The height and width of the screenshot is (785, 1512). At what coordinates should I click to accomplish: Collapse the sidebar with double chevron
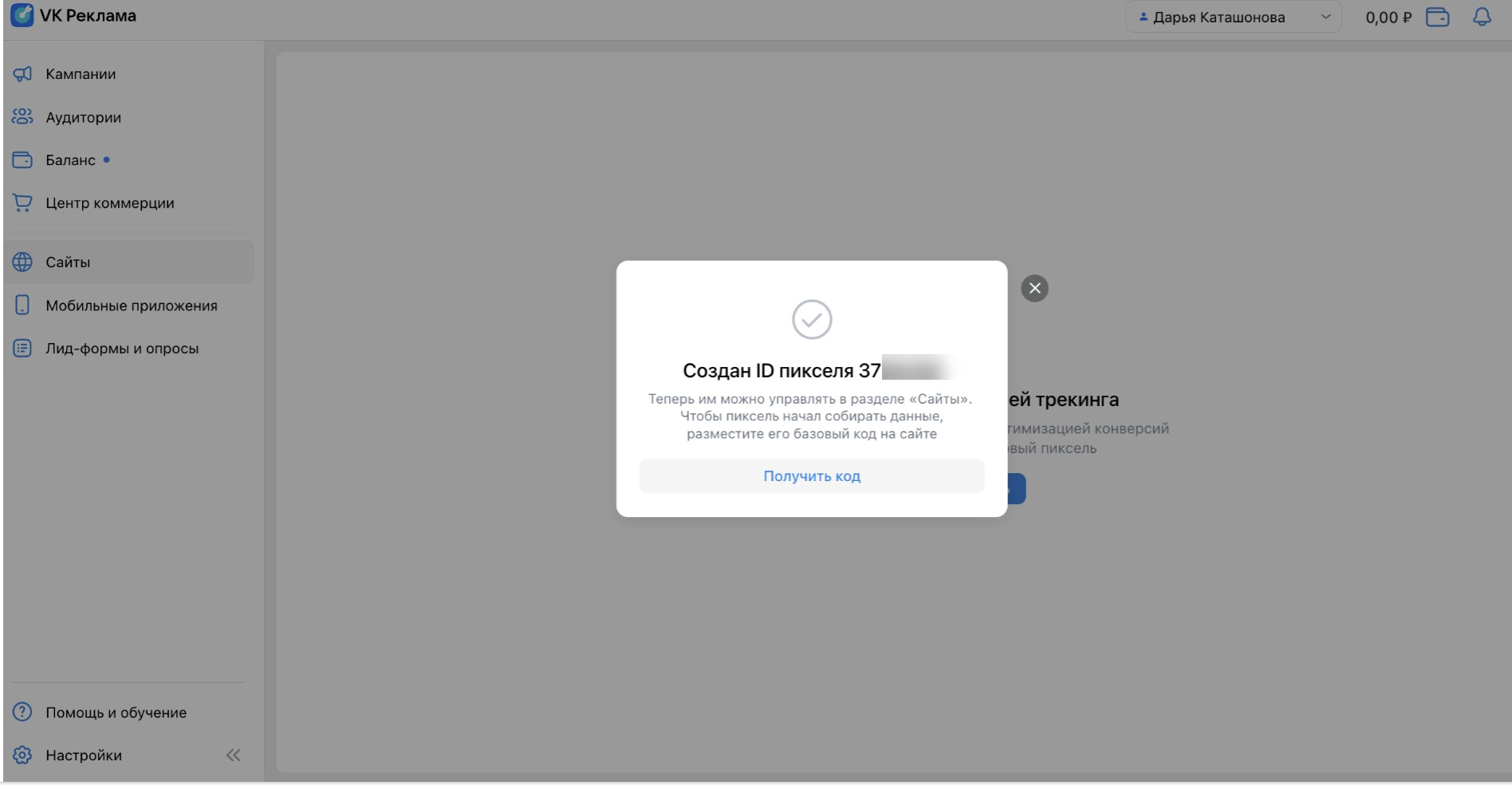pyautogui.click(x=233, y=755)
